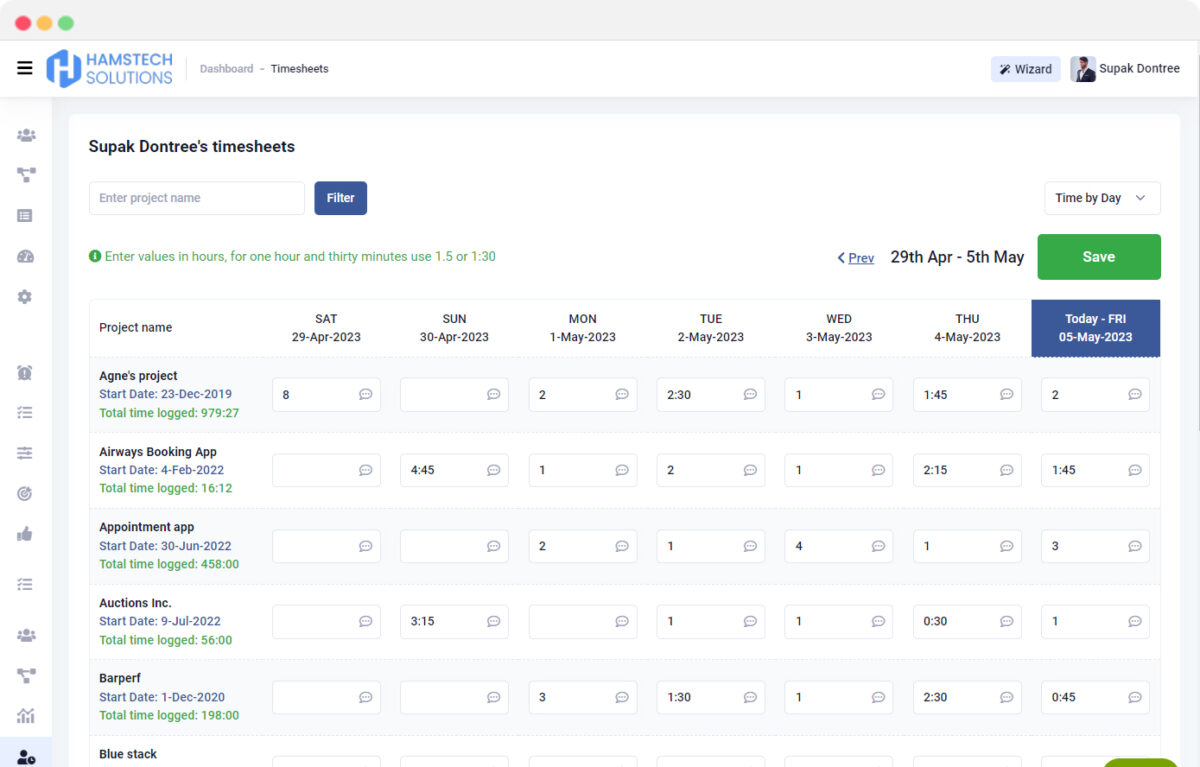Add comment on Agne's project Friday entry

1134,395
